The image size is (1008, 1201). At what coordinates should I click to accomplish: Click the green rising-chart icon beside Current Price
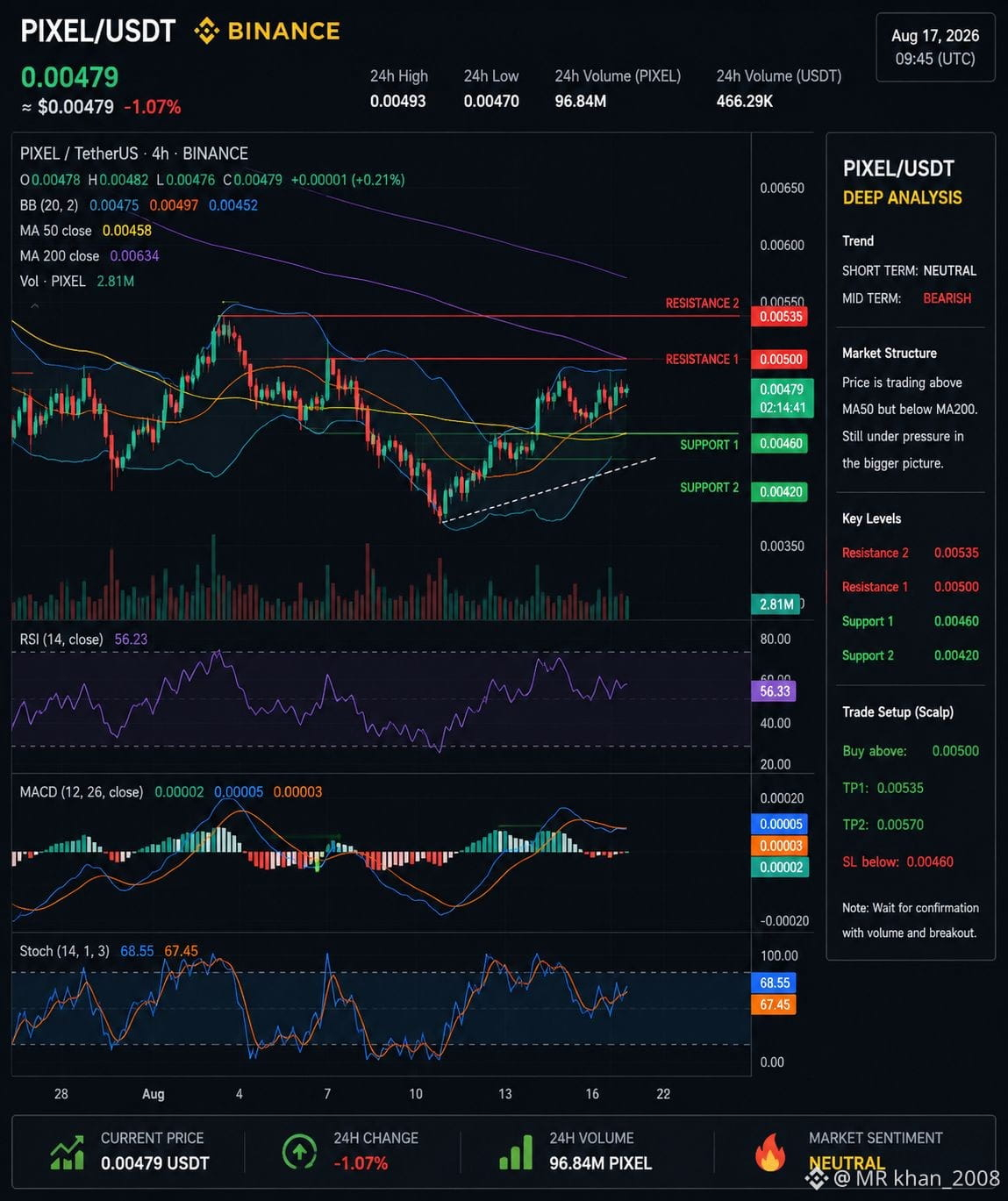(68, 1152)
